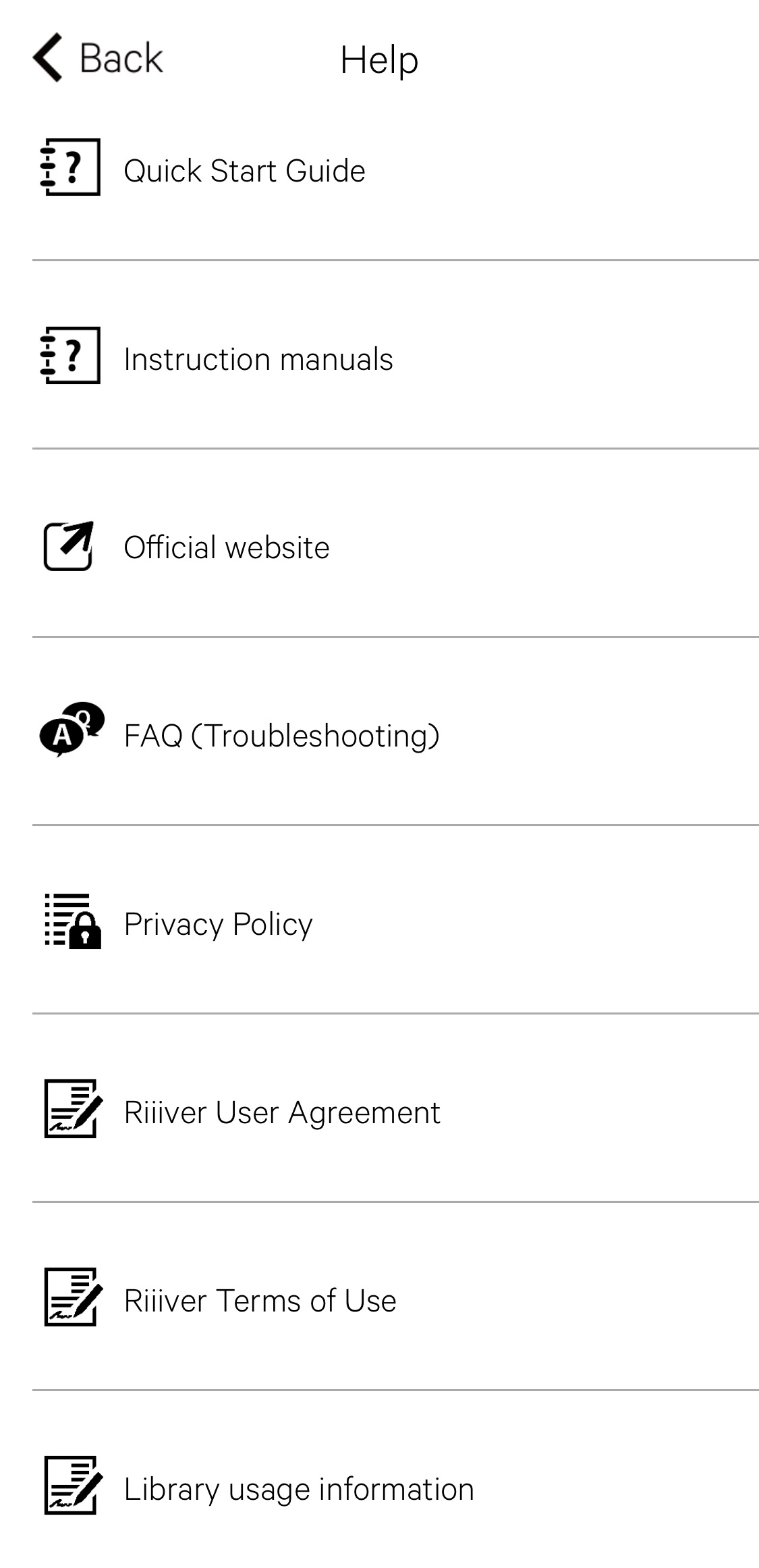Open FAQ (Troubleshooting)
This screenshot has width=759, height=1568.
tap(281, 736)
